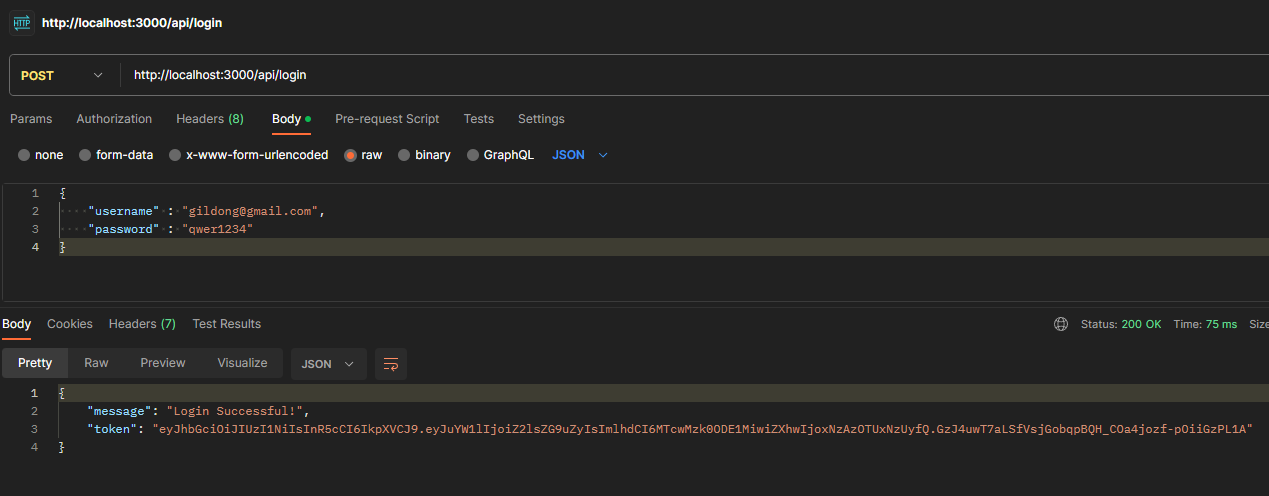This screenshot has width=1269, height=496.
Task: Click the "token" key in response
Action: (113, 429)
